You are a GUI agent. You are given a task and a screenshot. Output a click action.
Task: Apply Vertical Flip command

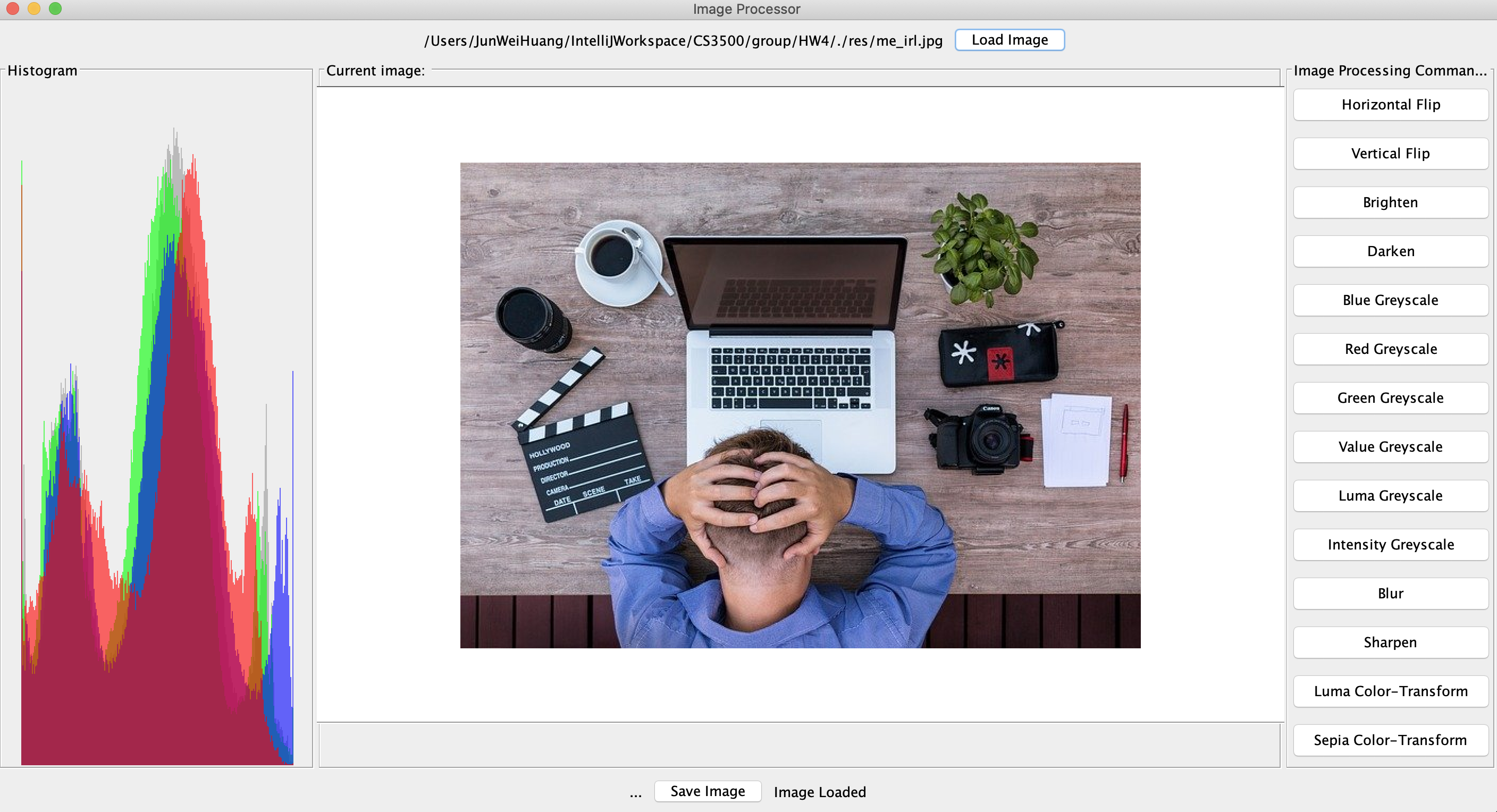(1390, 154)
